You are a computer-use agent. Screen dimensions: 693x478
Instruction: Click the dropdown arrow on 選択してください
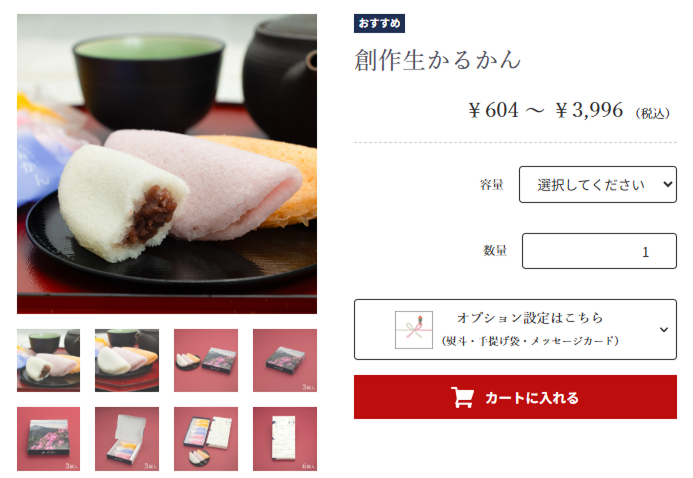pyautogui.click(x=667, y=184)
